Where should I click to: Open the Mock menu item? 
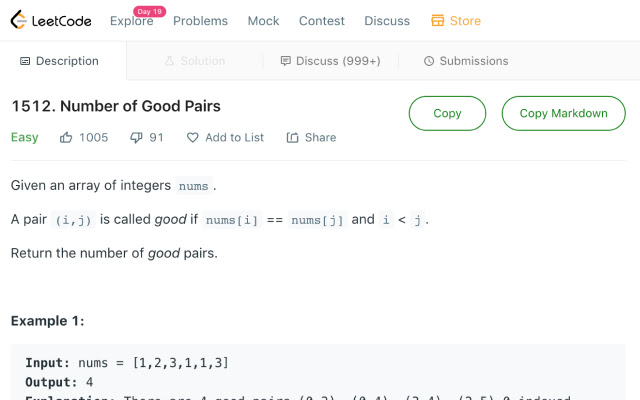point(263,21)
